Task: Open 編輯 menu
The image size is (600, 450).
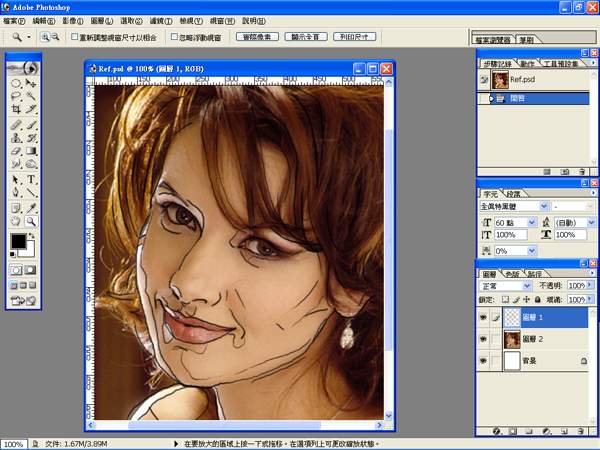Action: 44,21
